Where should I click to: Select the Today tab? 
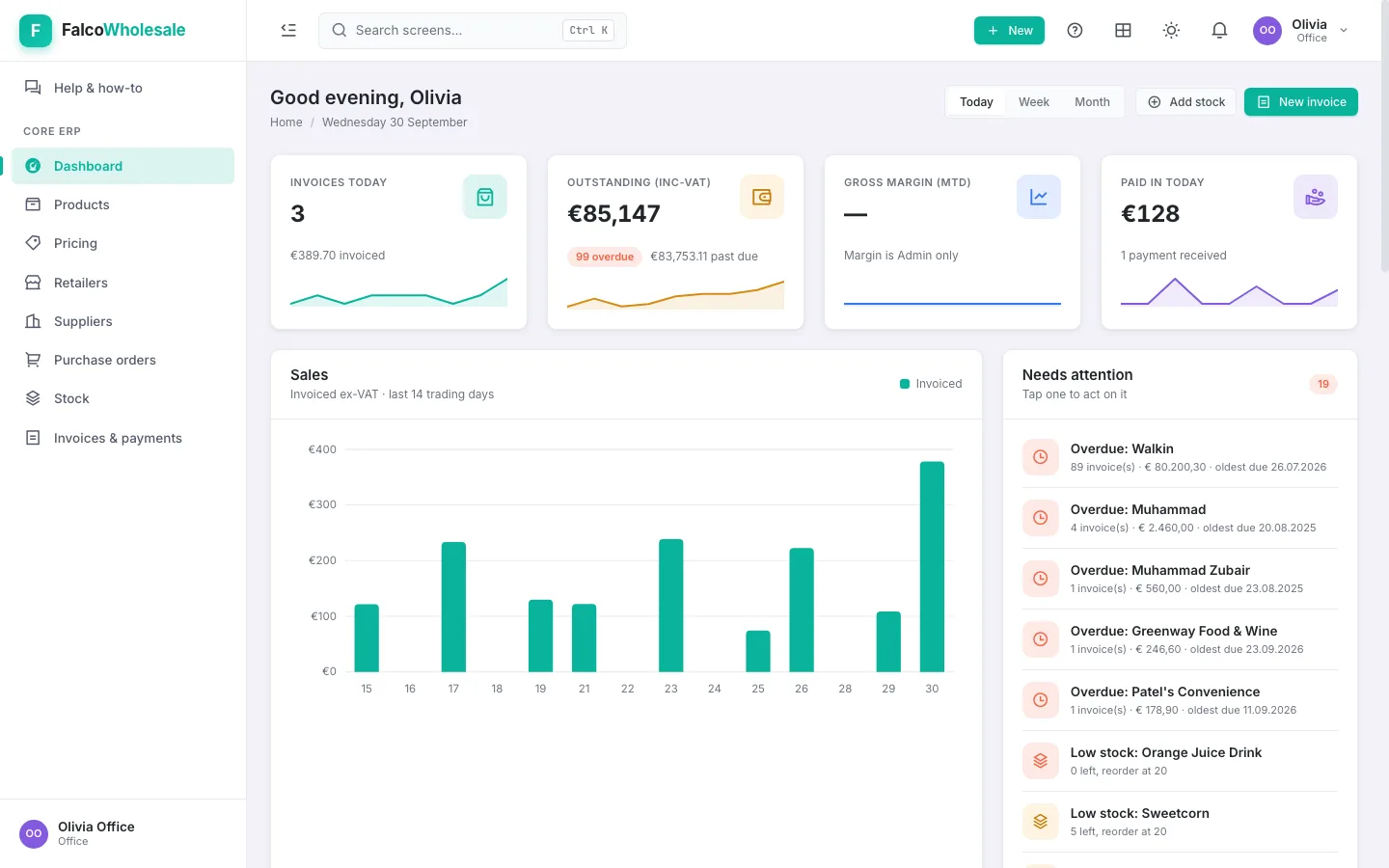976,102
